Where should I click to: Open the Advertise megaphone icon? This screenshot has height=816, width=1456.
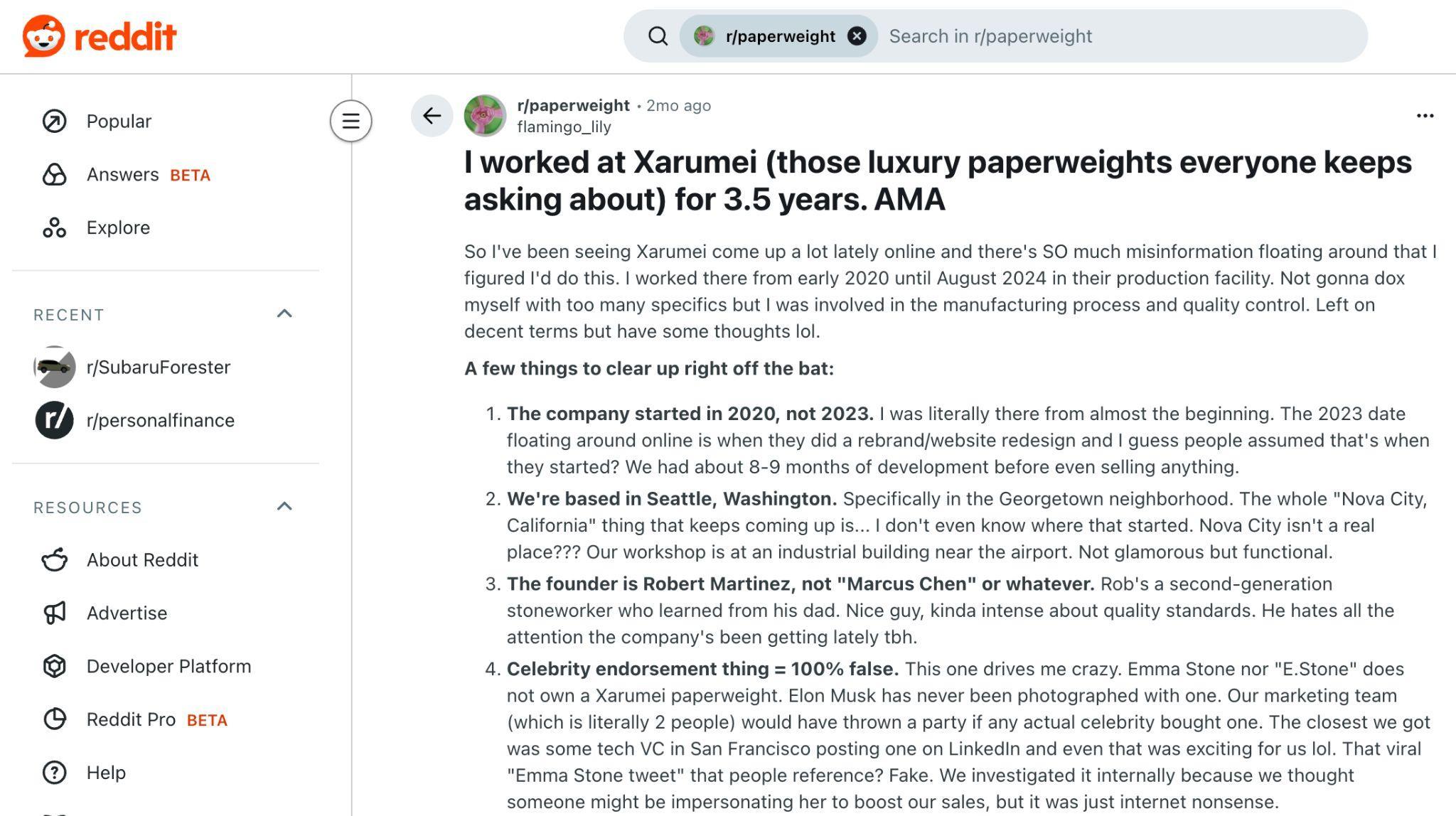pyautogui.click(x=55, y=613)
